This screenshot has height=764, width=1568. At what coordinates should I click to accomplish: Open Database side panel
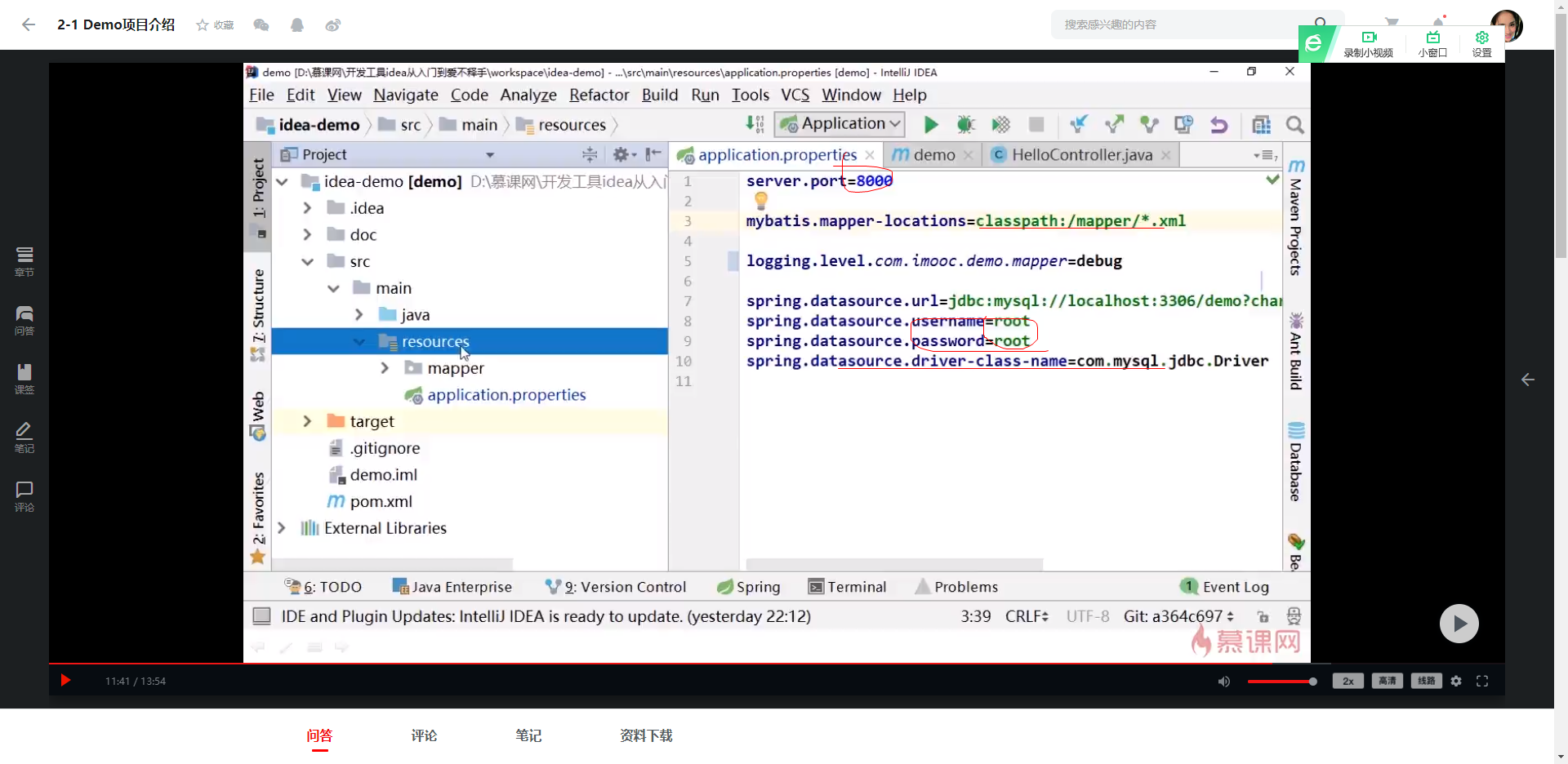[1296, 461]
